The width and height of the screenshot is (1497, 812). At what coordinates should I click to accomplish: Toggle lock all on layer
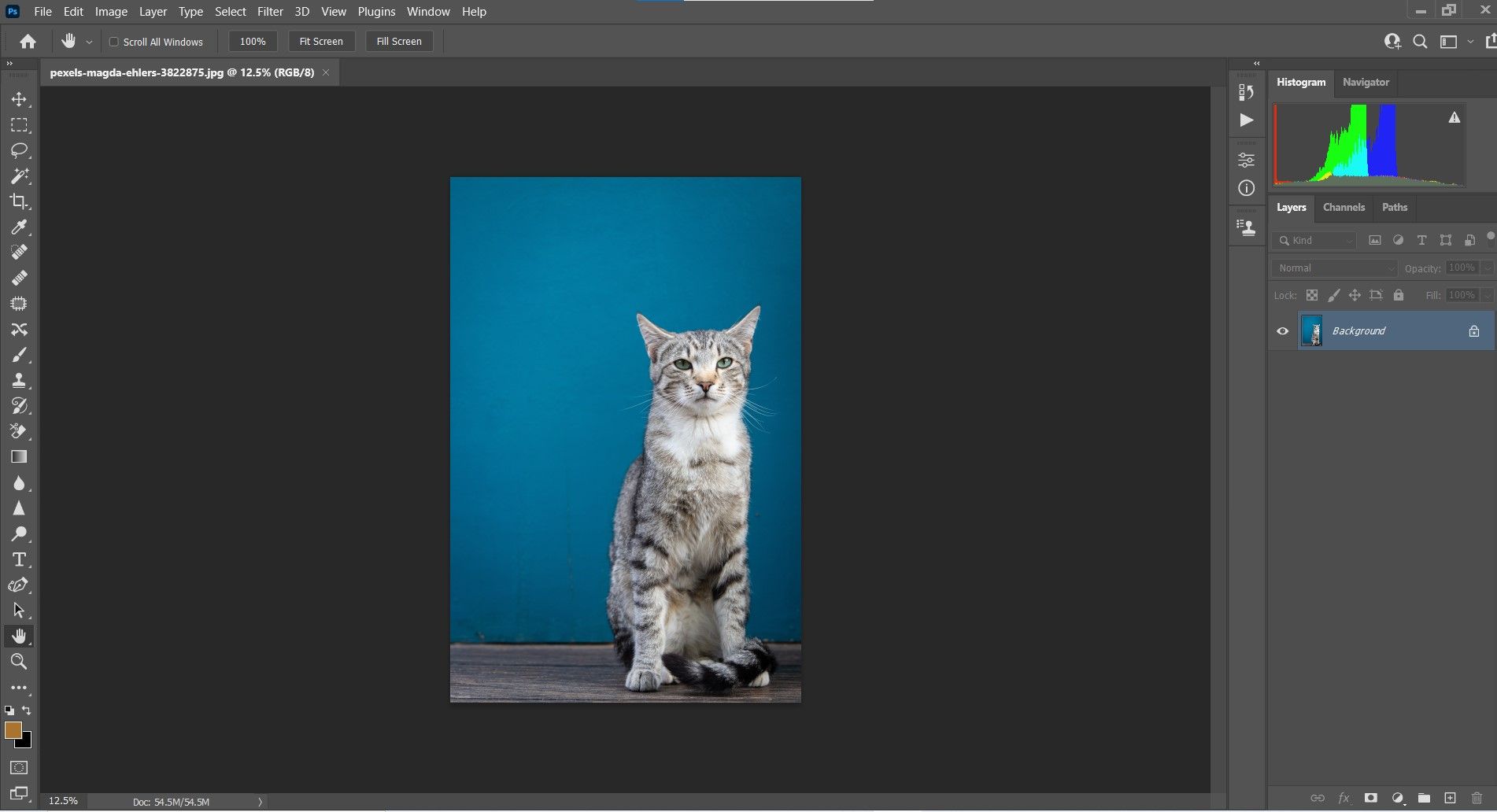coord(1399,295)
